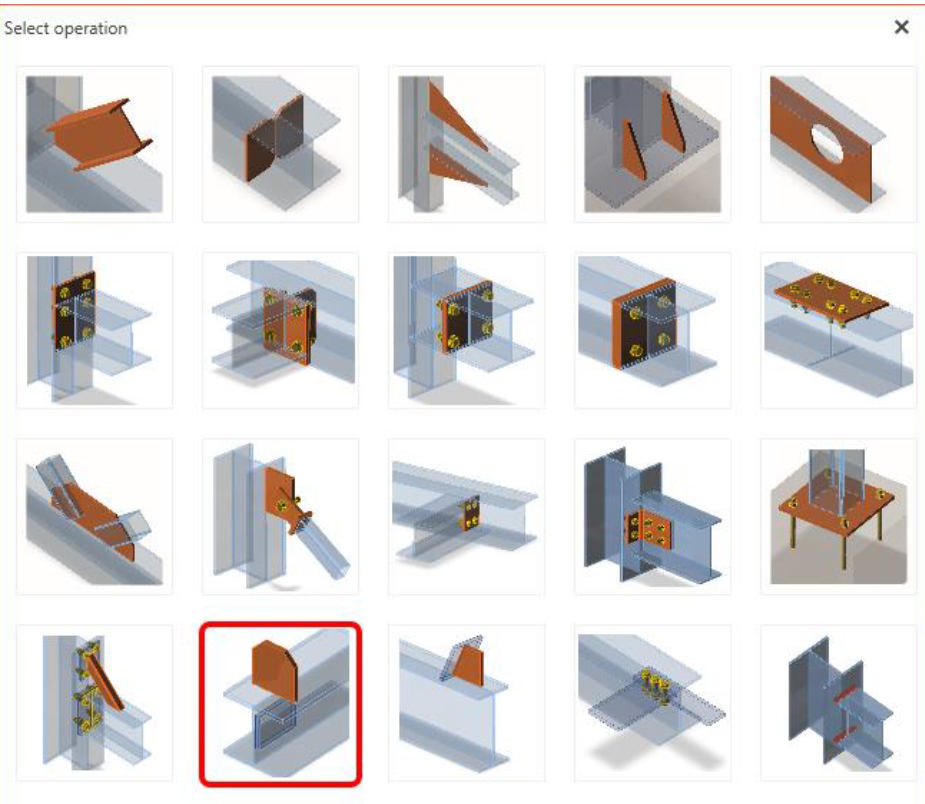Select the beam-to-beam double end plate splice

click(280, 330)
